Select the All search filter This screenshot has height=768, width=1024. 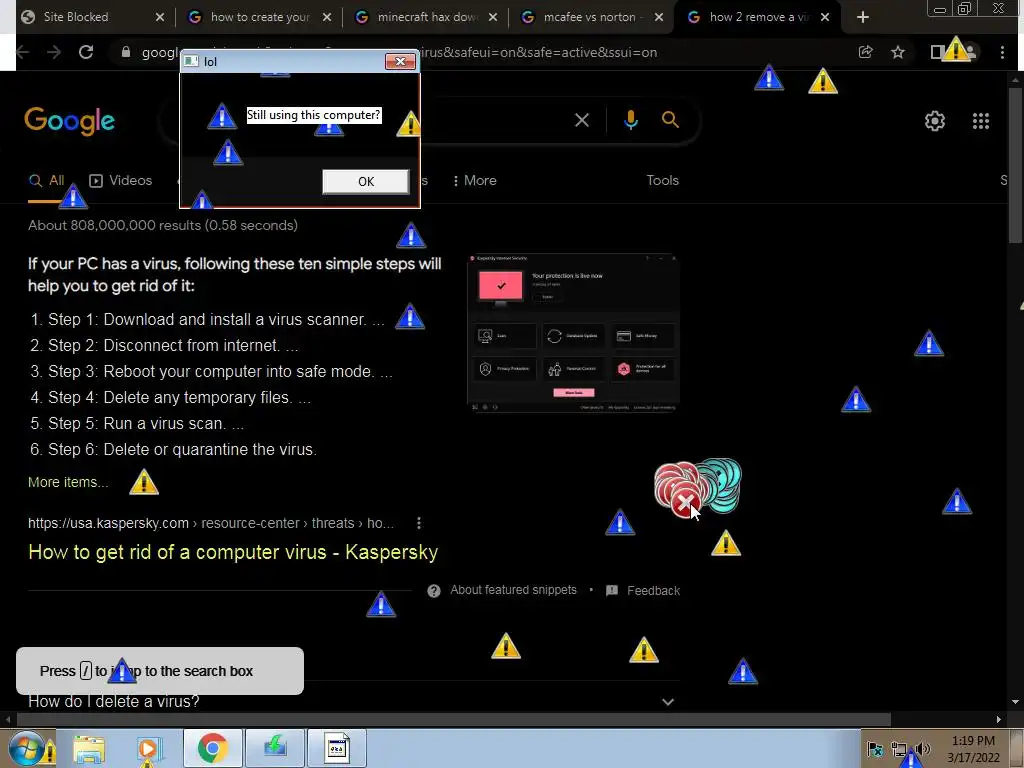point(46,181)
